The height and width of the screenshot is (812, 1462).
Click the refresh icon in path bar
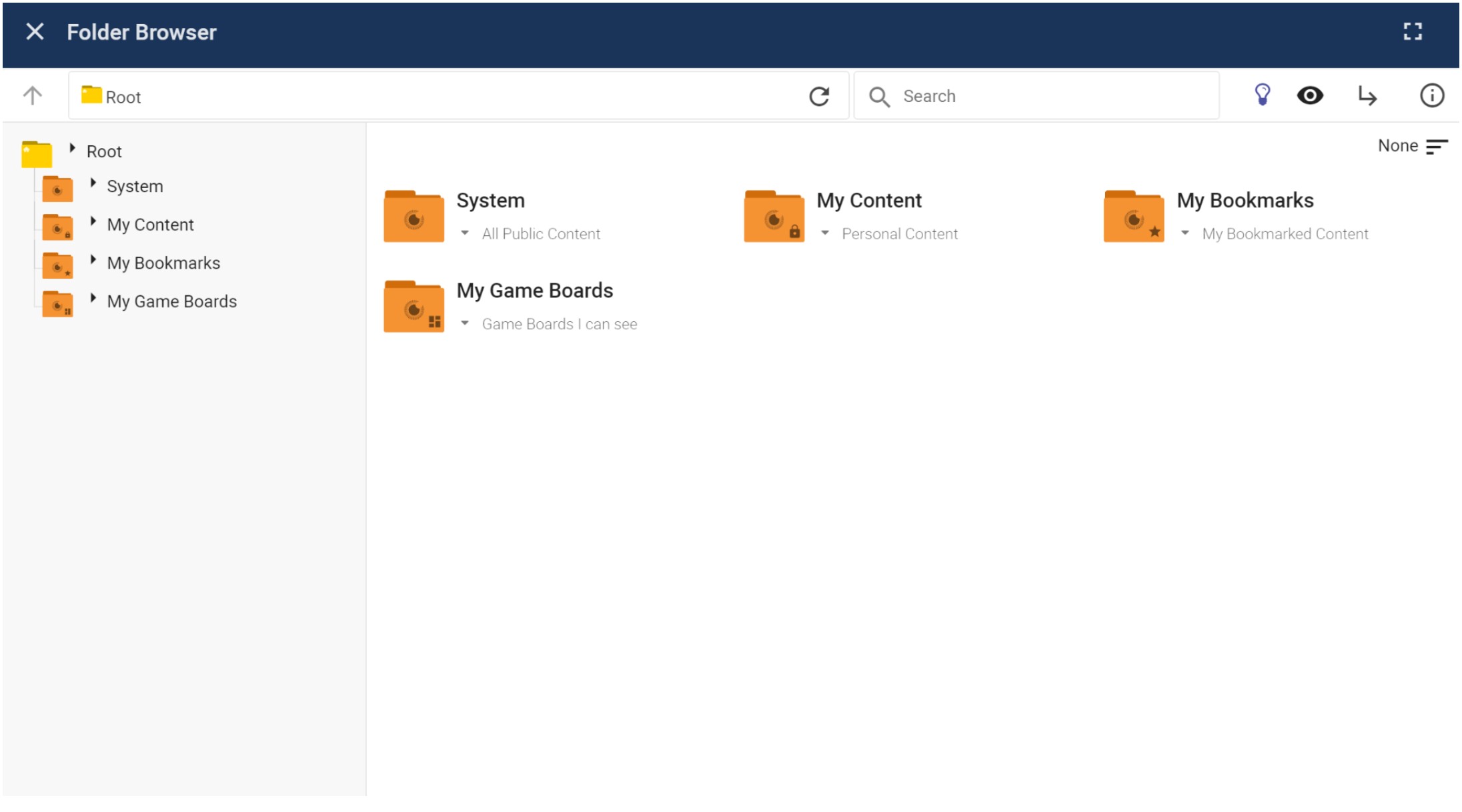(819, 97)
